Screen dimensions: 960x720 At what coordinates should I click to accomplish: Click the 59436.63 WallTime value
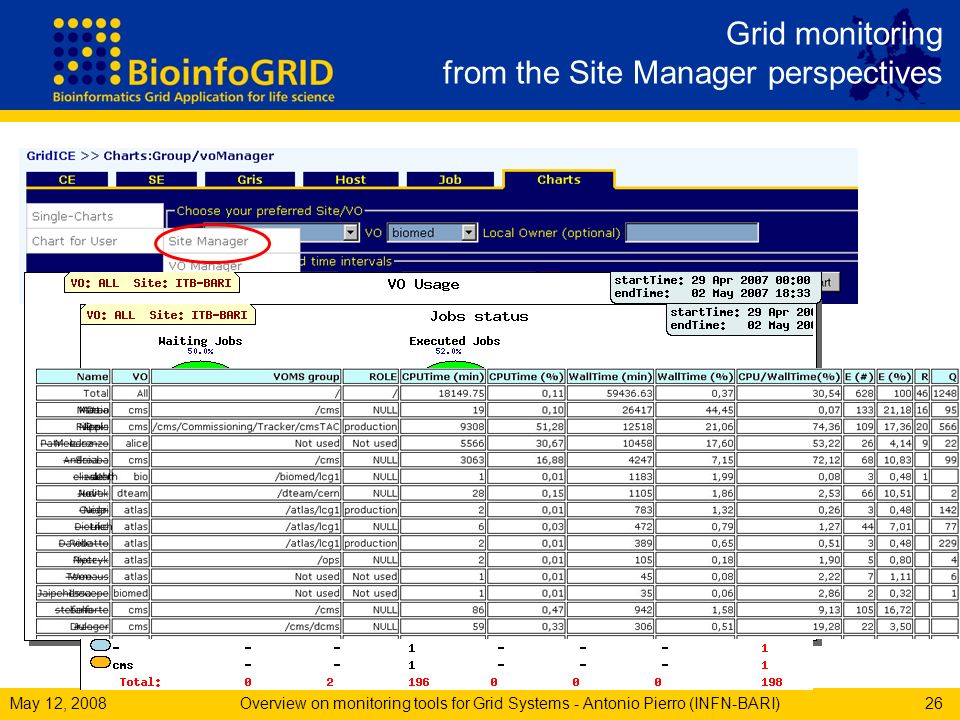(610, 393)
